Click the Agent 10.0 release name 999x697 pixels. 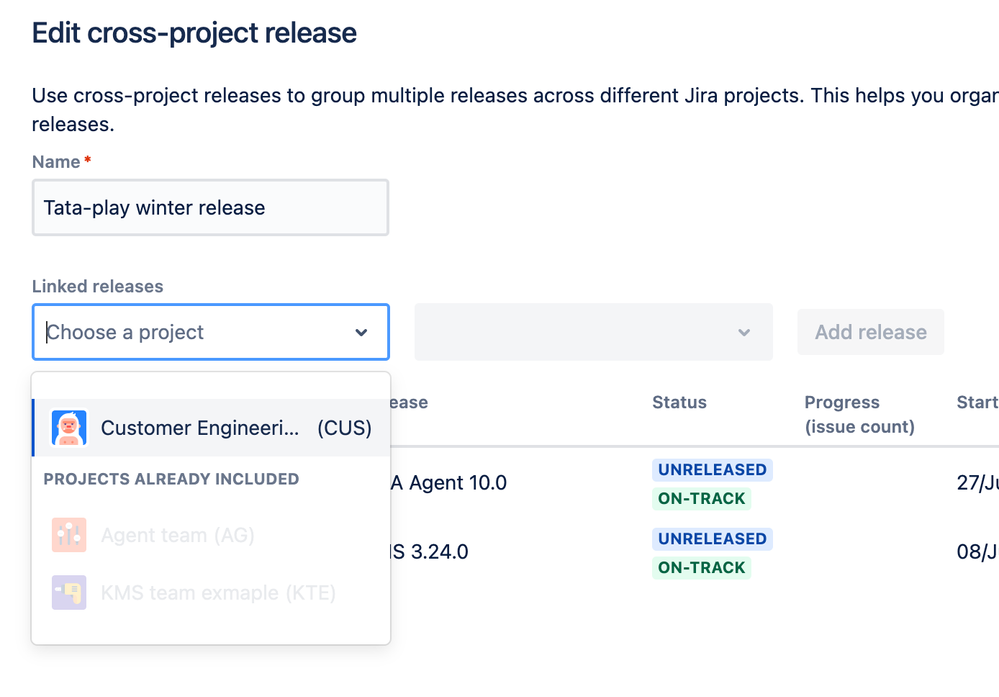449,483
